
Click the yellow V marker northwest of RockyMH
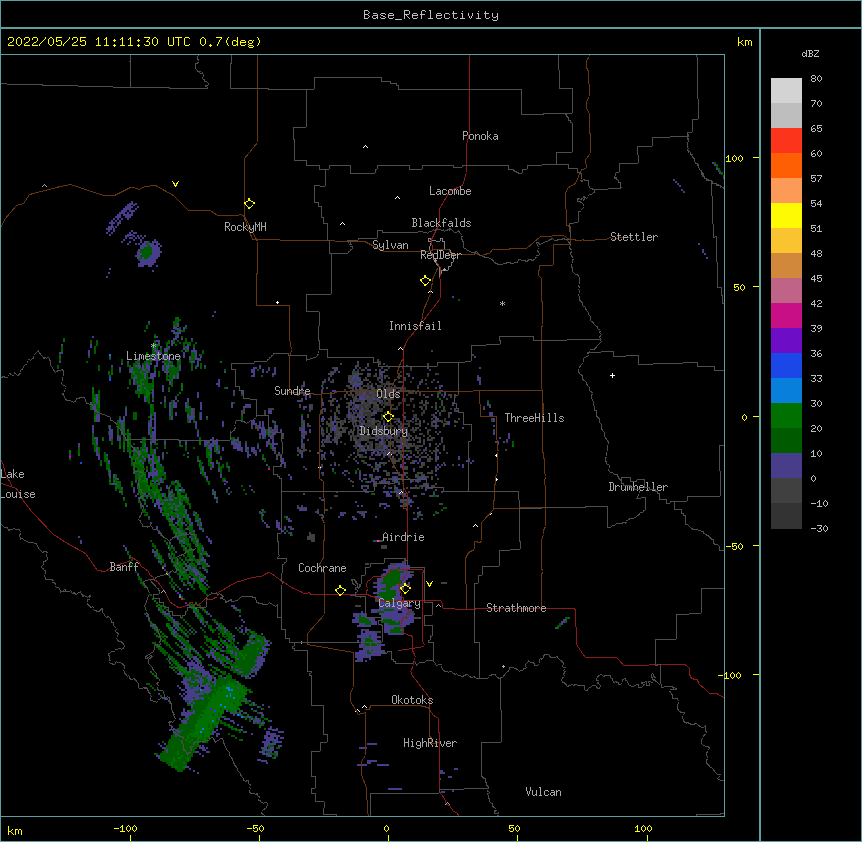(175, 184)
